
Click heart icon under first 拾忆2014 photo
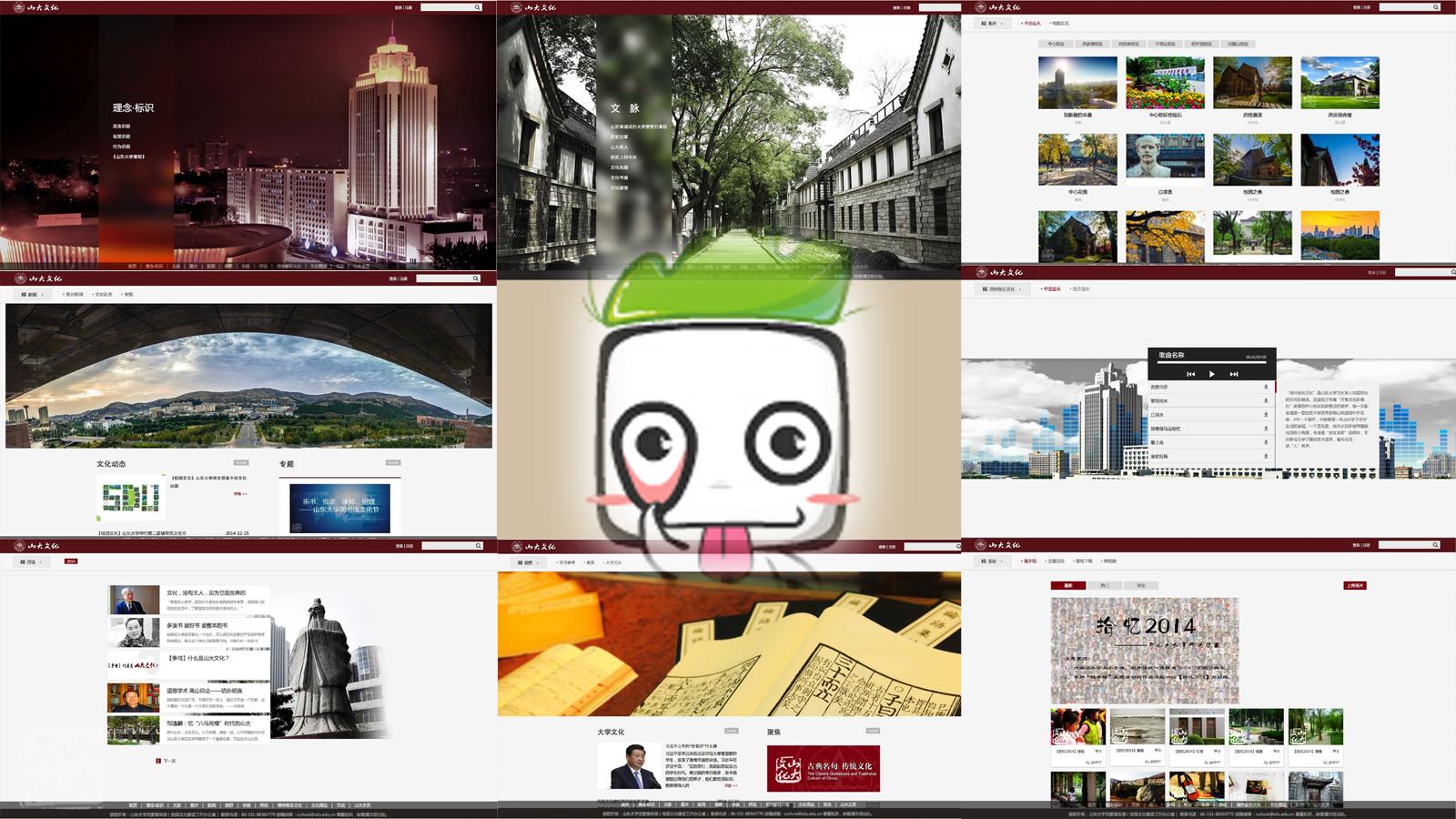coord(1098,752)
